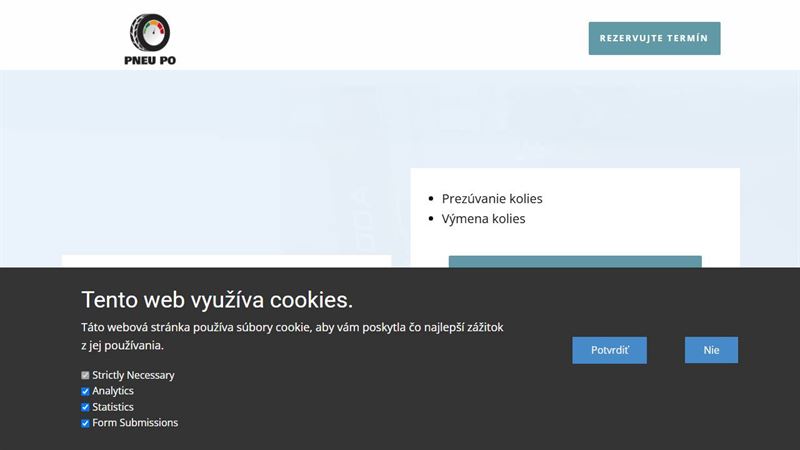
Task: Click the PNEU PO tire logo icon
Action: click(x=149, y=32)
